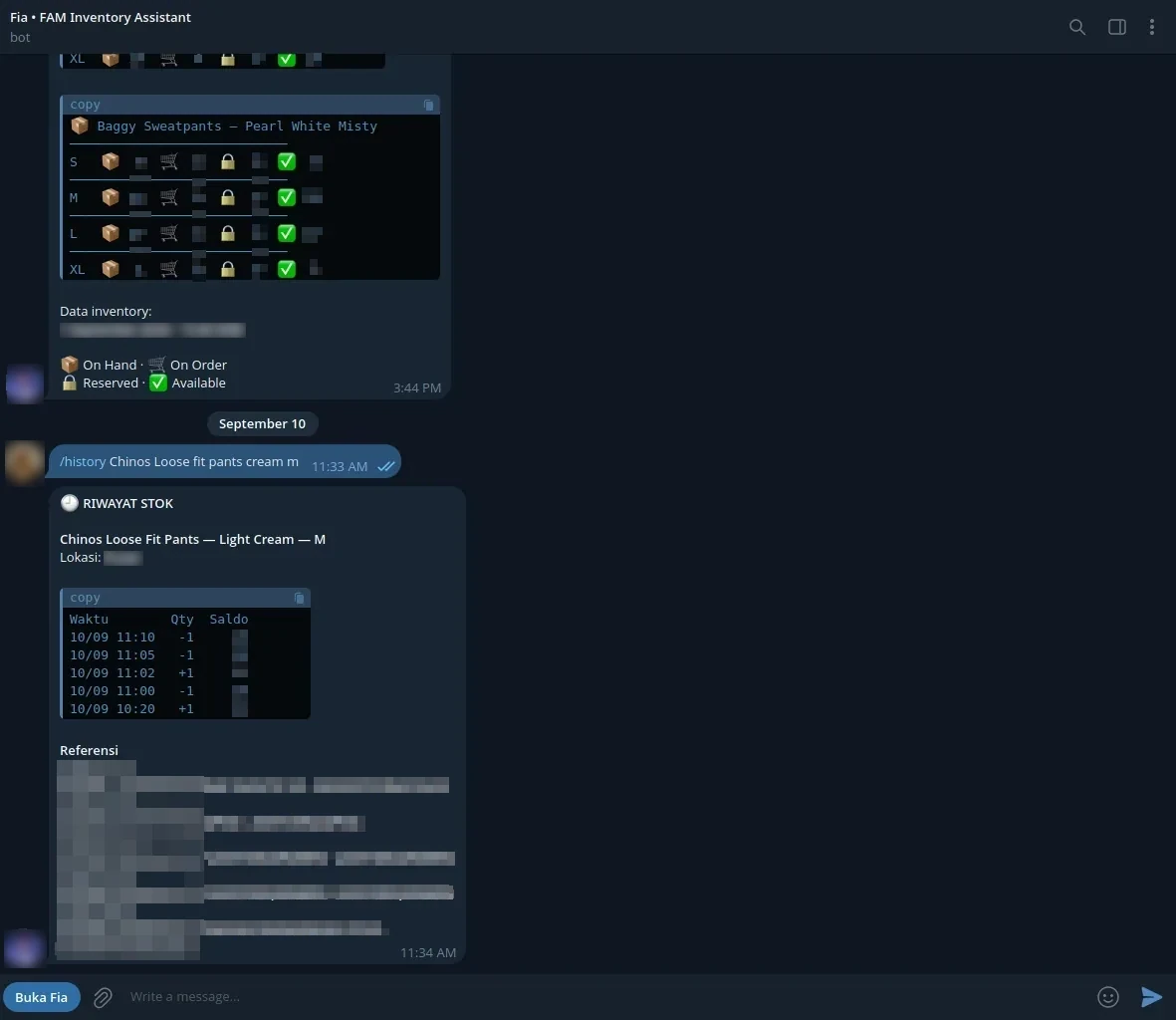The height and width of the screenshot is (1020, 1176).
Task: Click the L size row lock icon
Action: point(228,233)
